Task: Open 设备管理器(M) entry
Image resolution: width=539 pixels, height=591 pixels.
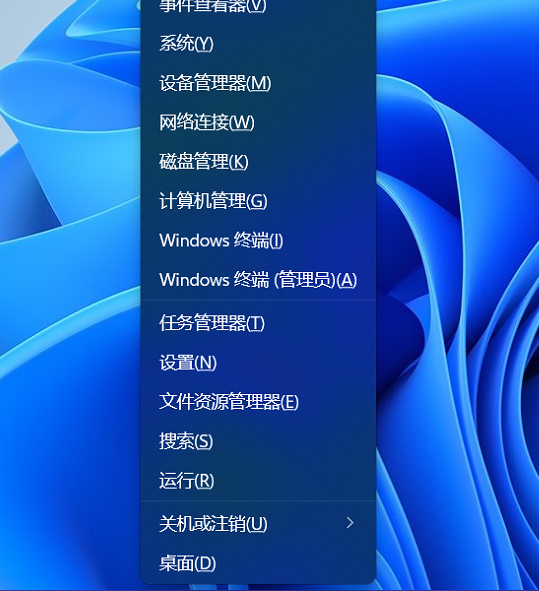Action: (258, 83)
